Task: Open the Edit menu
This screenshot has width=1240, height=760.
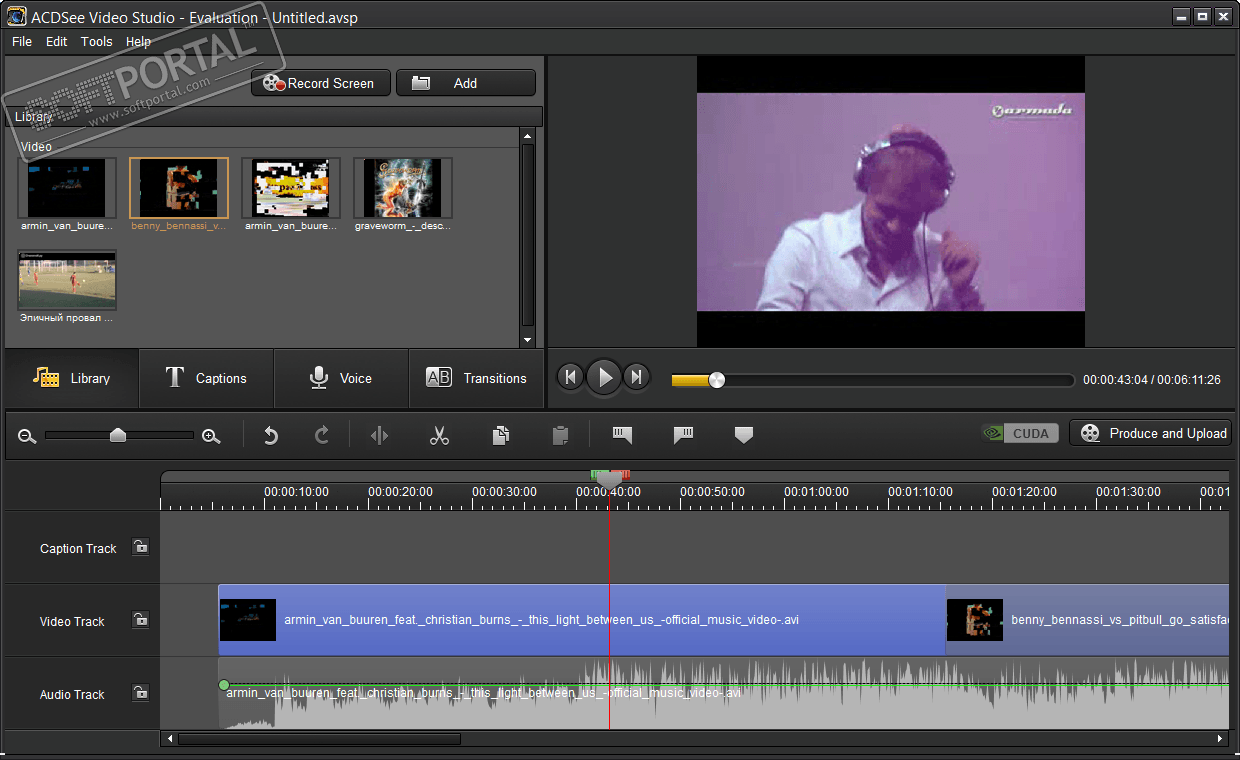Action: [57, 41]
